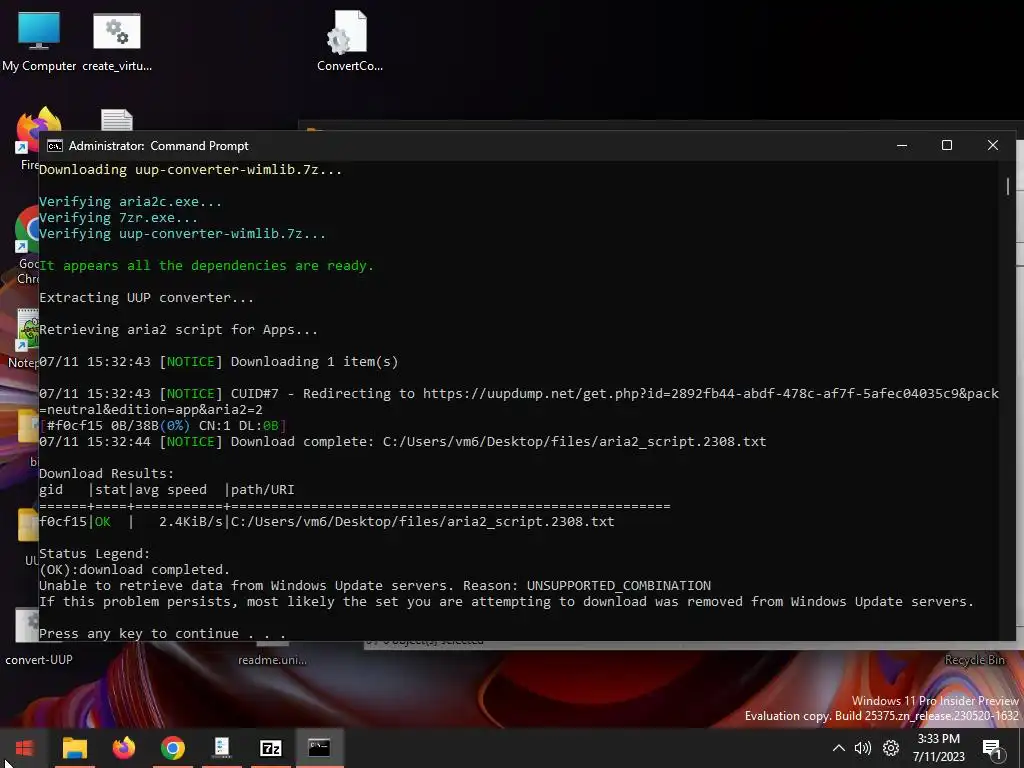Viewport: 1024px width, 768px height.
Task: Click 'Downloading uup-converter-wimlib.7z...' line
Action: point(190,169)
